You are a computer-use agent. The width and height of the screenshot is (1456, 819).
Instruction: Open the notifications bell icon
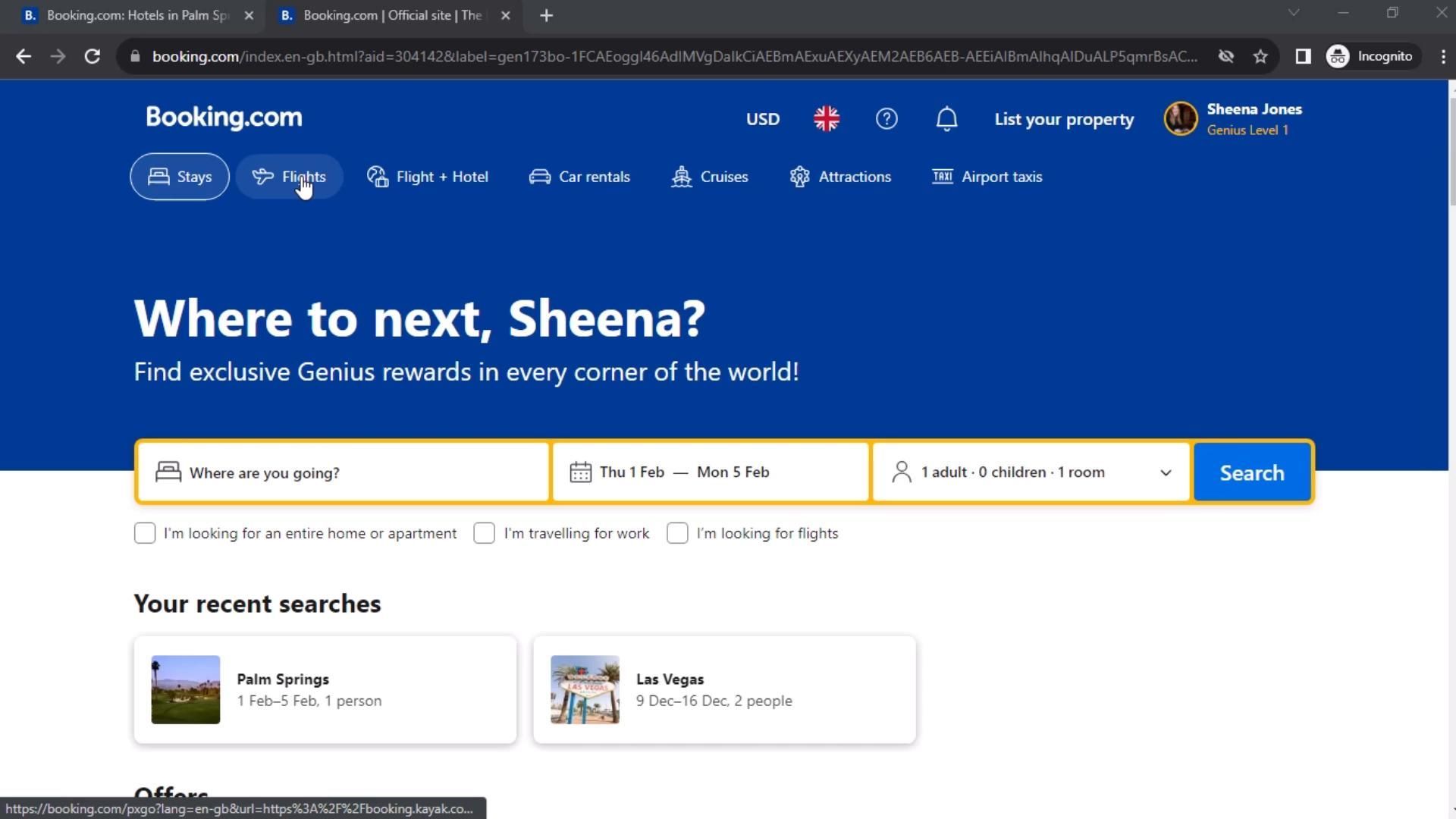[x=946, y=119]
